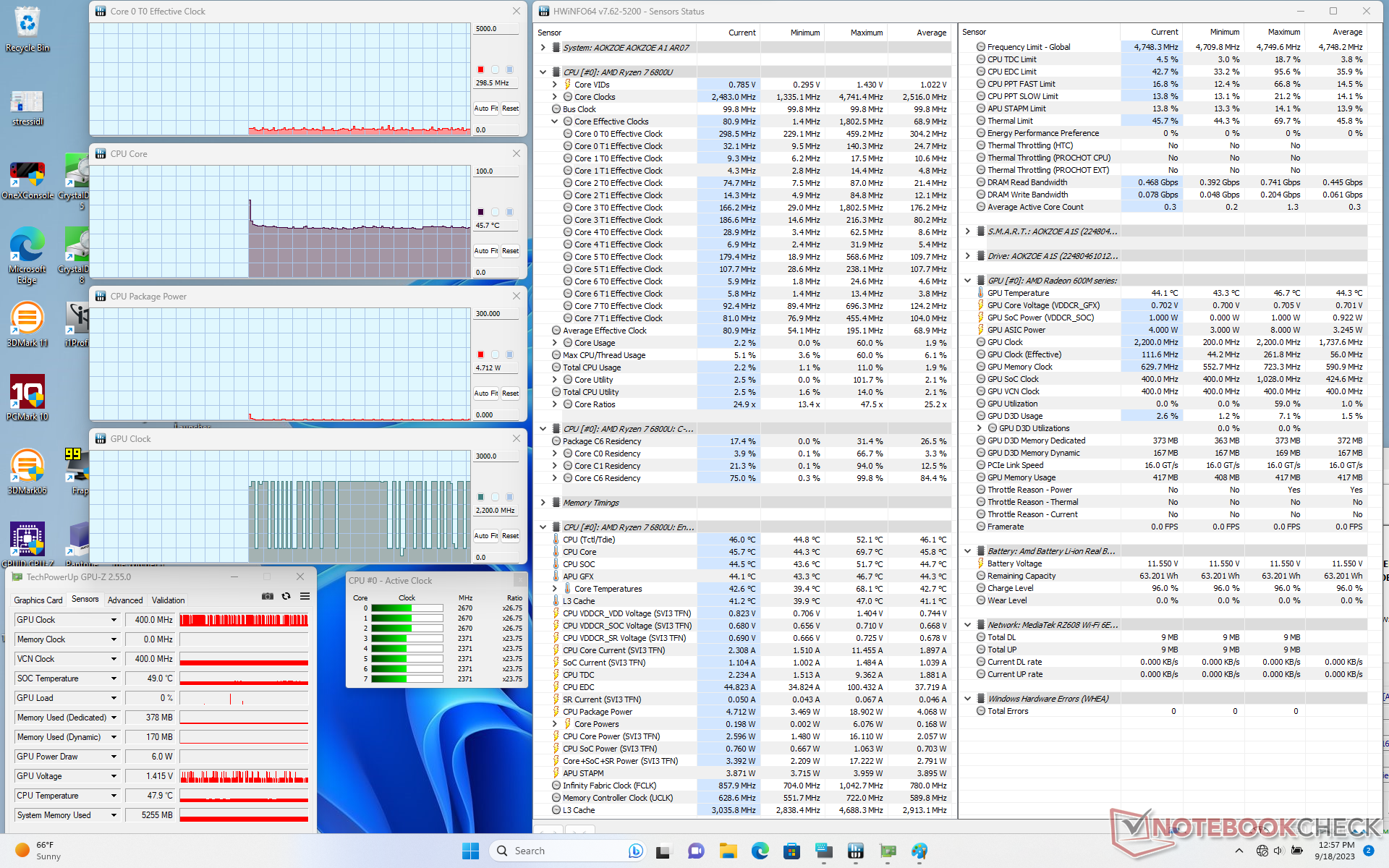
Task: Click the HWiNFO icon in the taskbar
Action: click(x=855, y=851)
